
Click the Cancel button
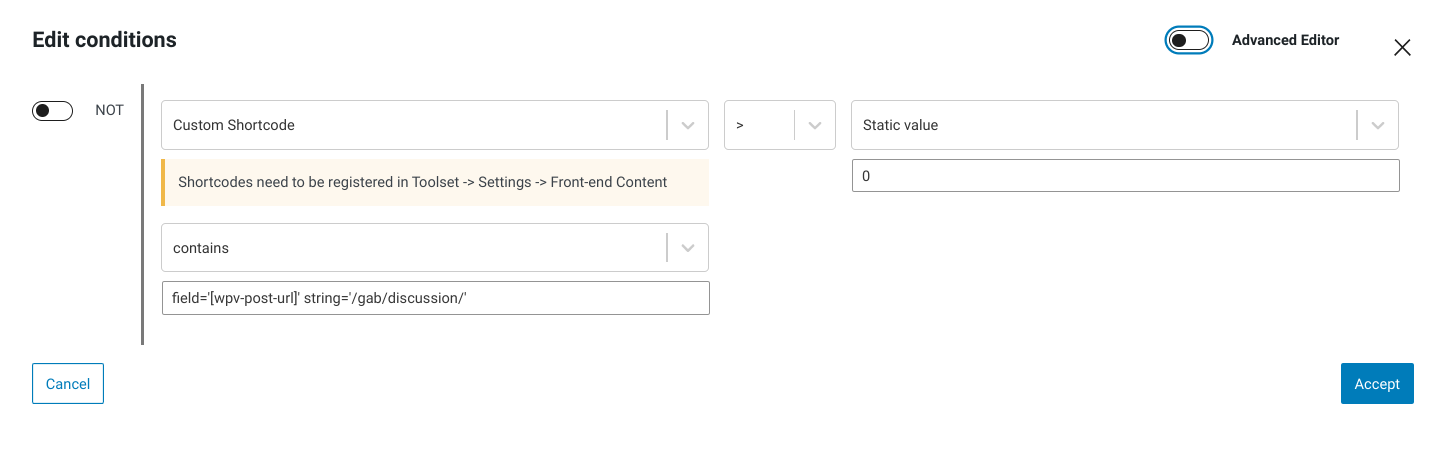tap(68, 384)
